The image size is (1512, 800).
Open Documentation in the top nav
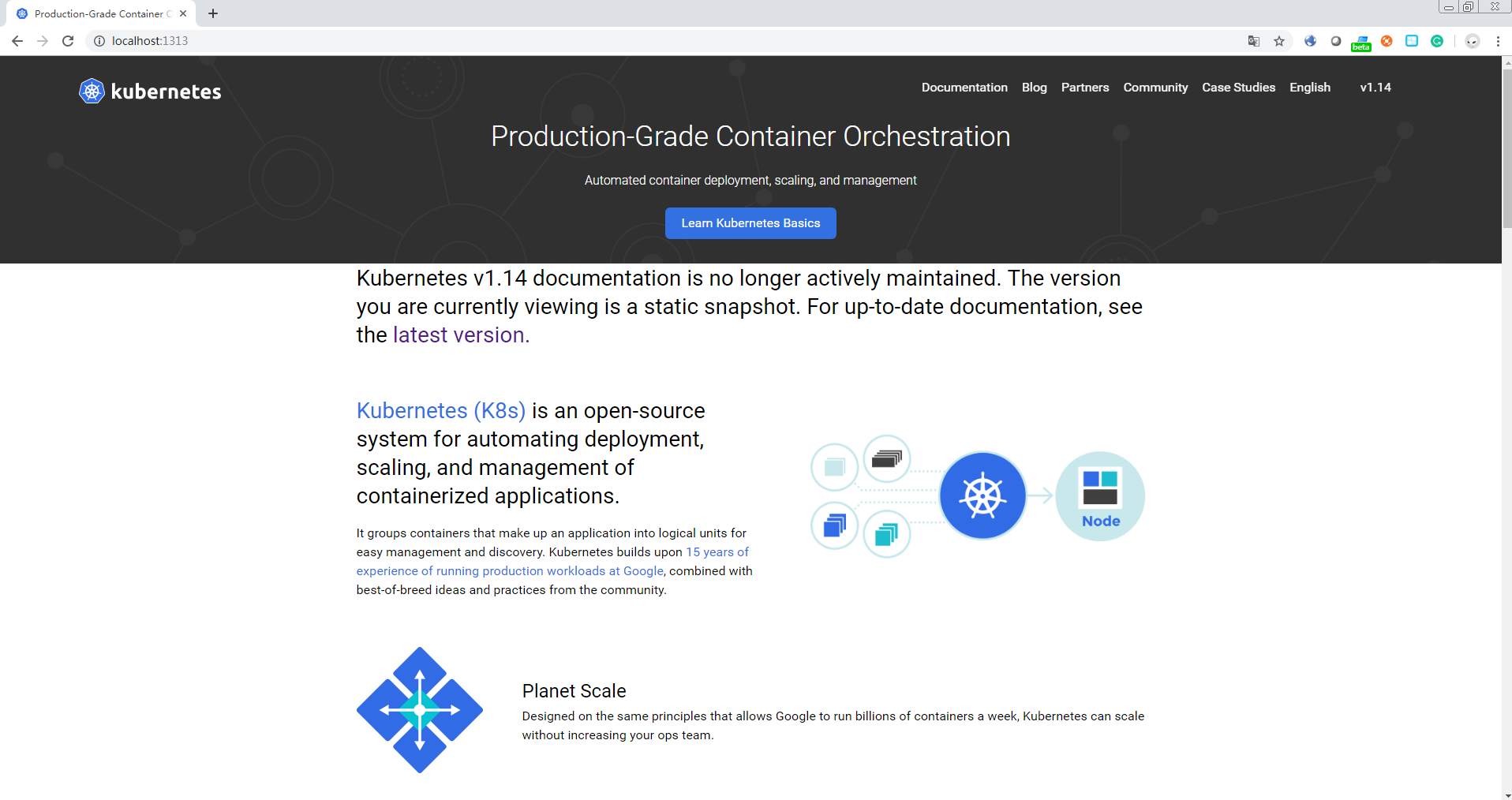tap(964, 88)
